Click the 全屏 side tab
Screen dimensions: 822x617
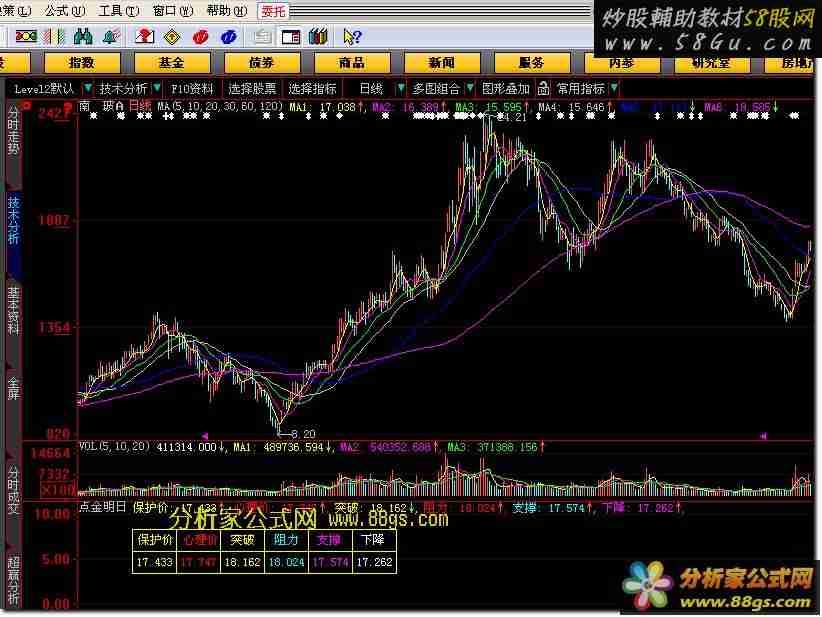(x=13, y=388)
